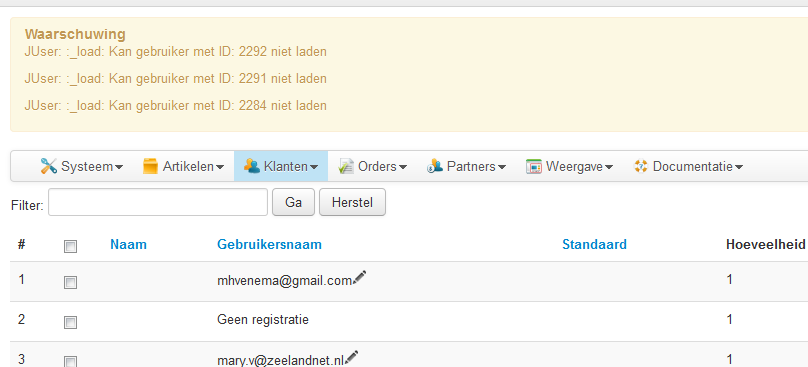Click the Orders notepad icon
This screenshot has width=808, height=367.
(346, 166)
